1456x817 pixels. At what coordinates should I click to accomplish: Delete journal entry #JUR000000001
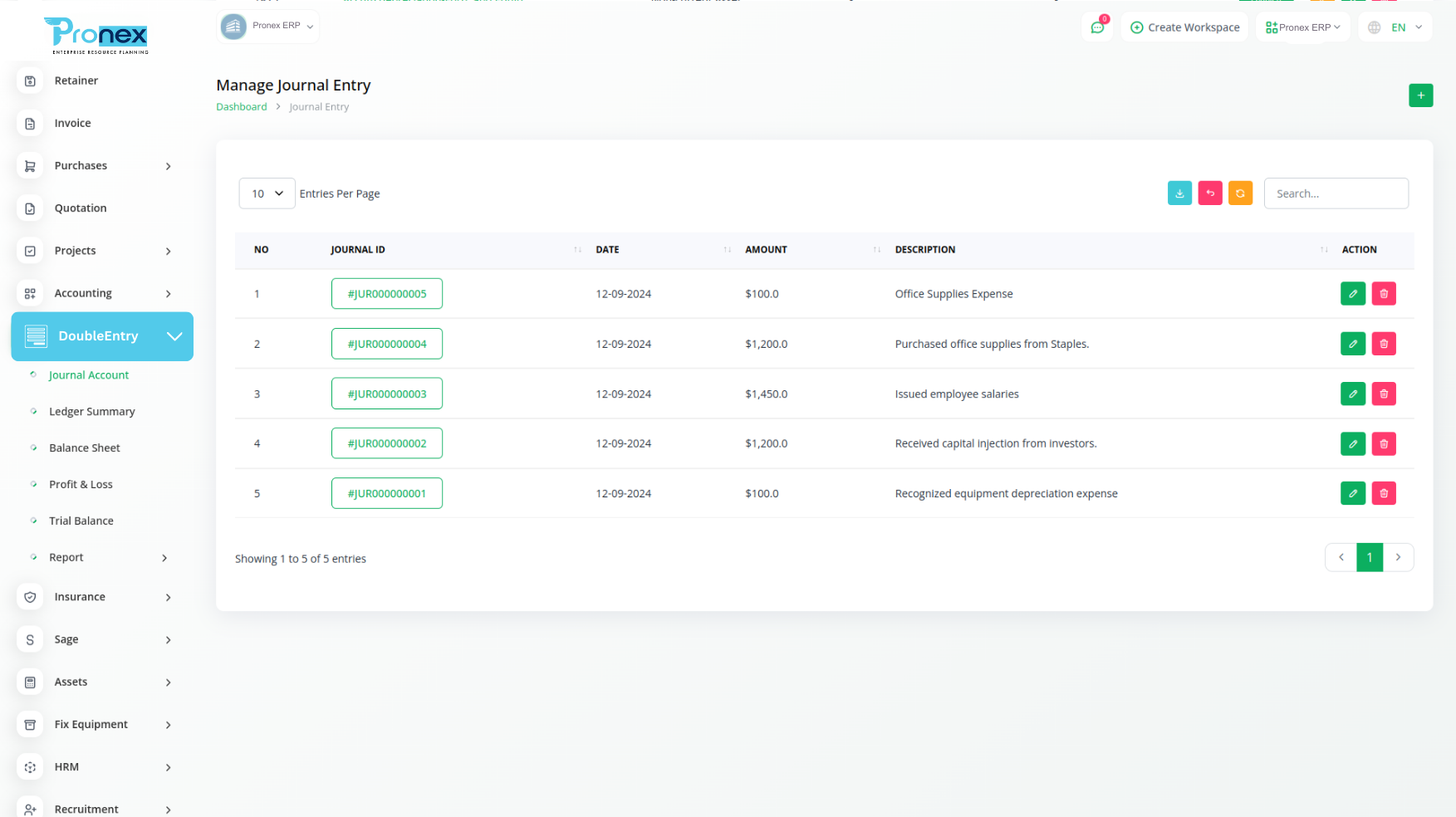(x=1384, y=493)
